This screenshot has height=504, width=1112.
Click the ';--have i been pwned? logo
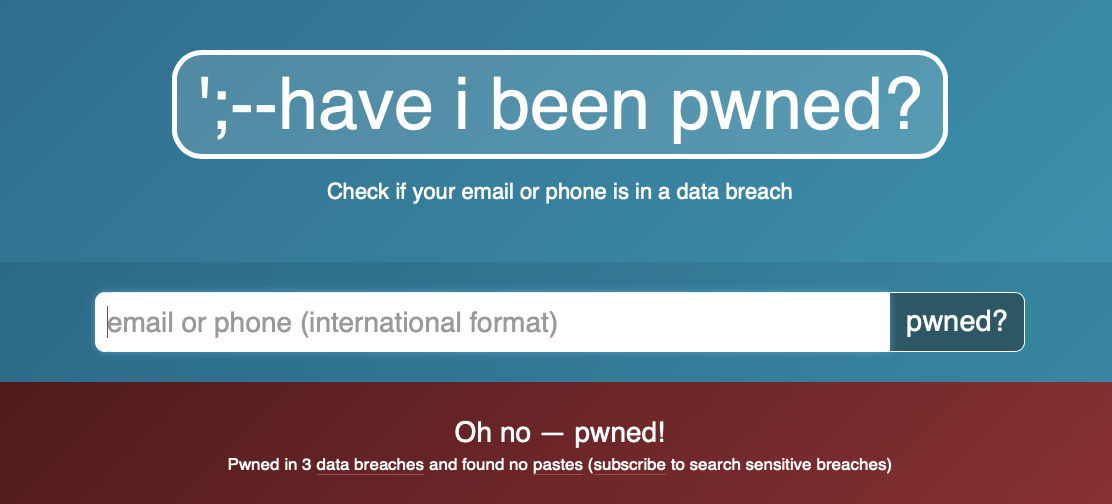coord(559,104)
